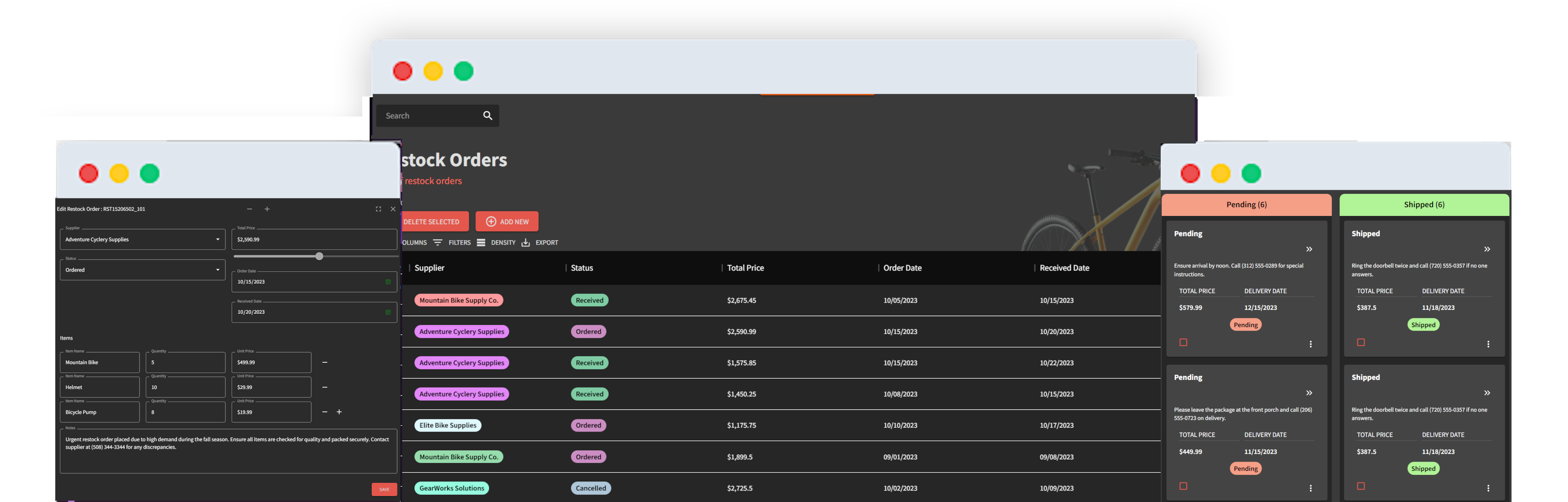Screen dimensions: 1568x502
Task: Edit the Helmet item name field
Action: (x=100, y=387)
